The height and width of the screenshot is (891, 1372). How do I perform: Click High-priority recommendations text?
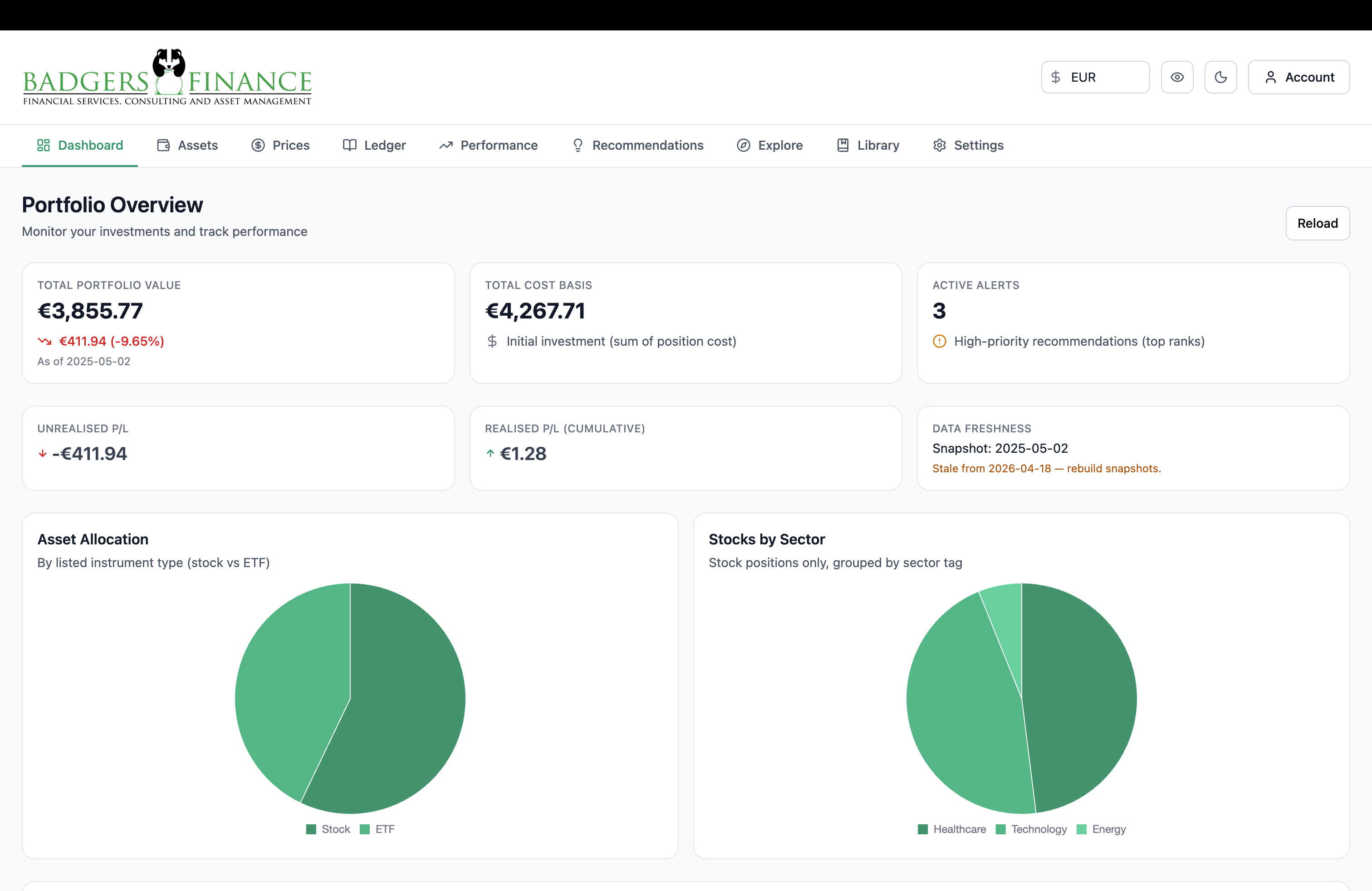tap(1079, 341)
